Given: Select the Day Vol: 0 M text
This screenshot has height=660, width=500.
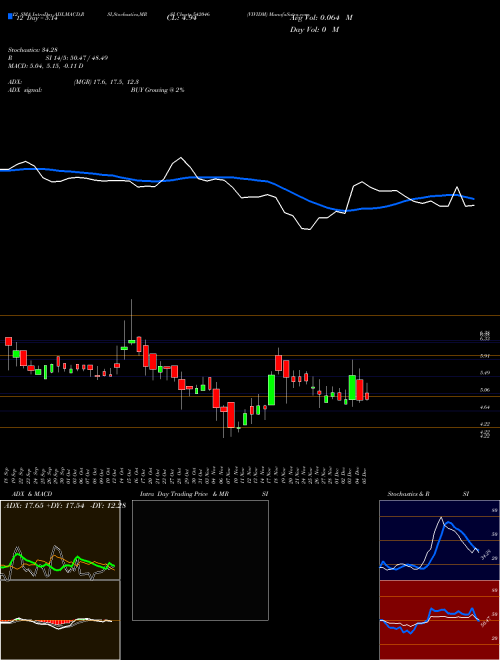Looking at the screenshot, I should 314,30.
